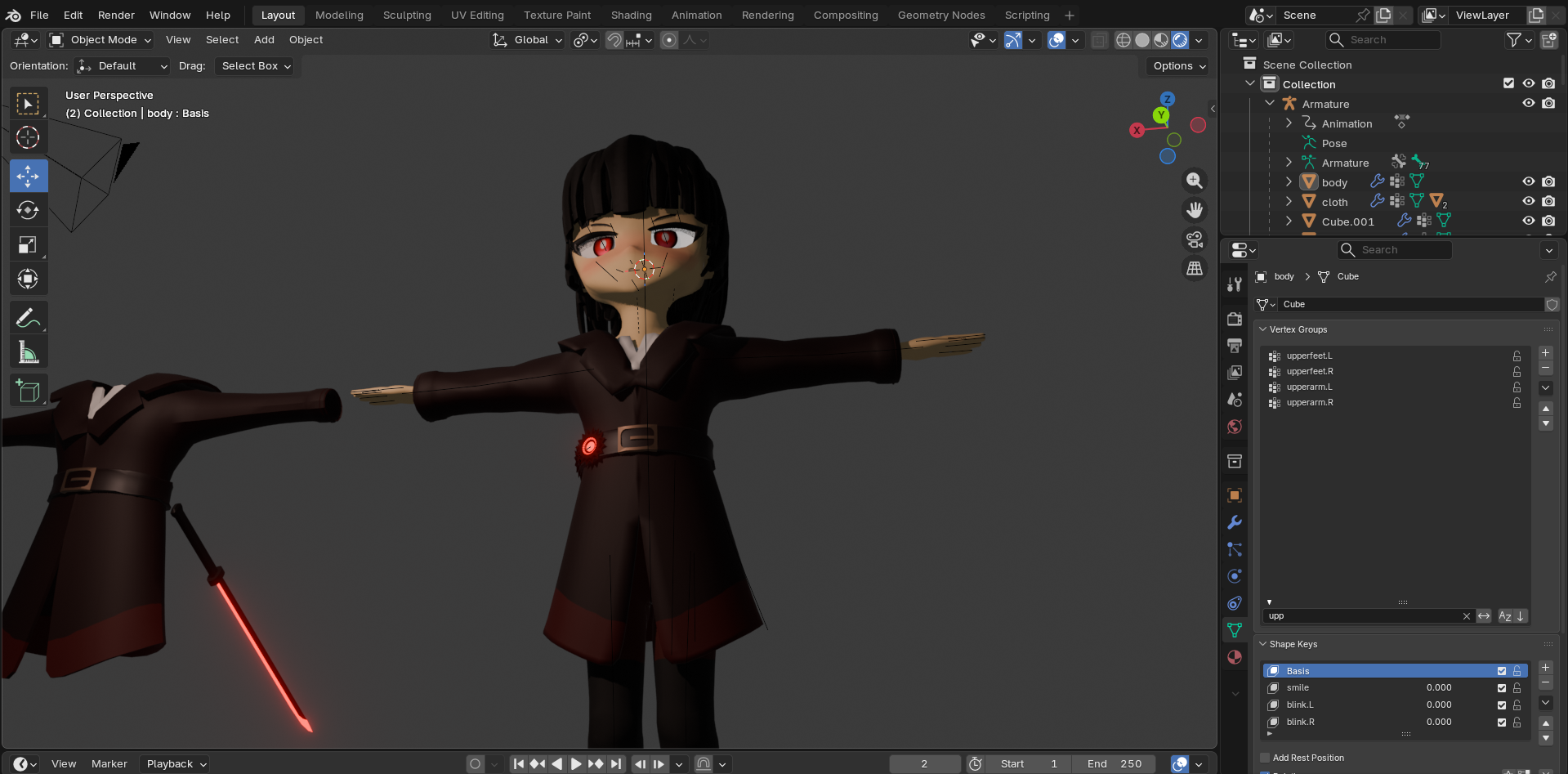Open the Object Mode dropdown
The height and width of the screenshot is (774, 1568).
click(101, 39)
